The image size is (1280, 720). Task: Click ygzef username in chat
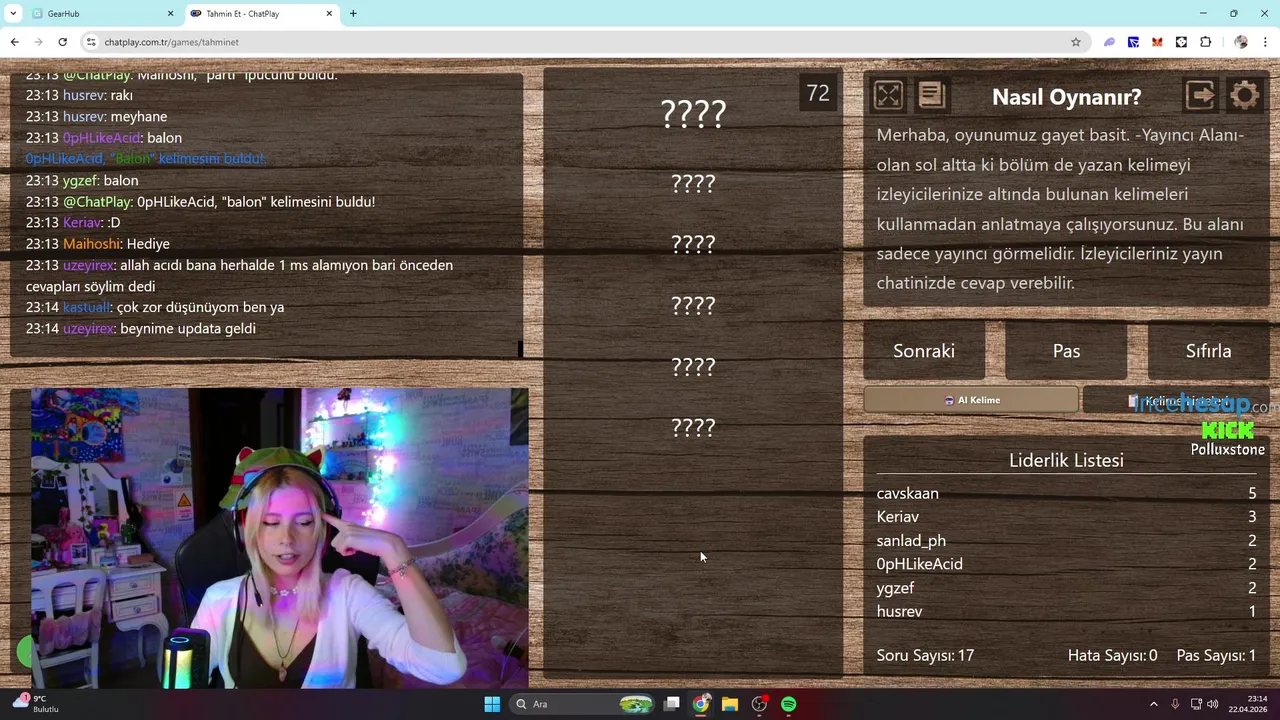(x=80, y=181)
